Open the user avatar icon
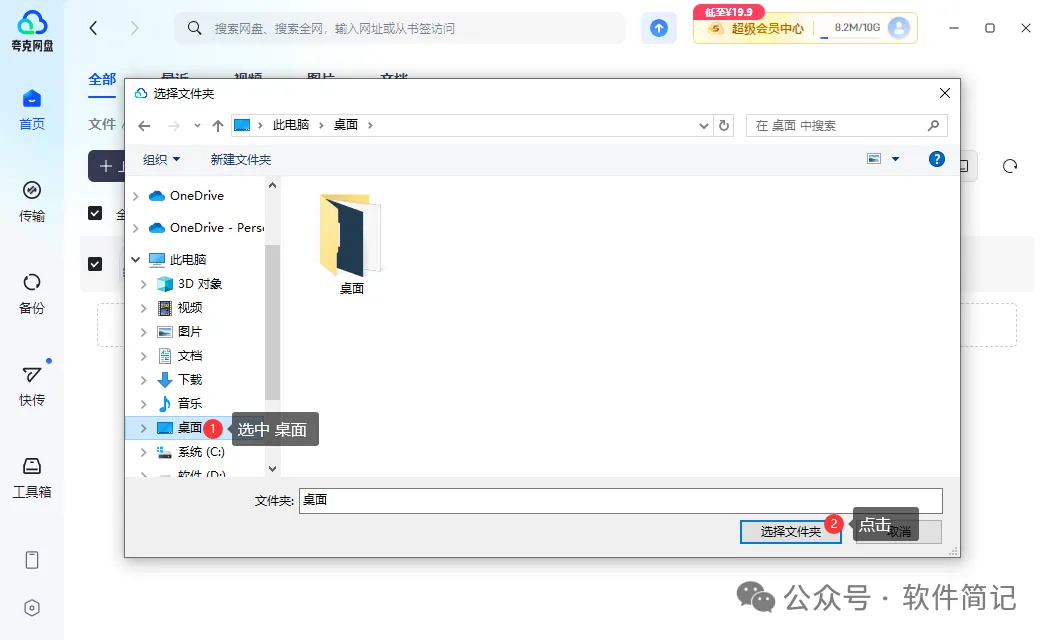 [x=899, y=28]
